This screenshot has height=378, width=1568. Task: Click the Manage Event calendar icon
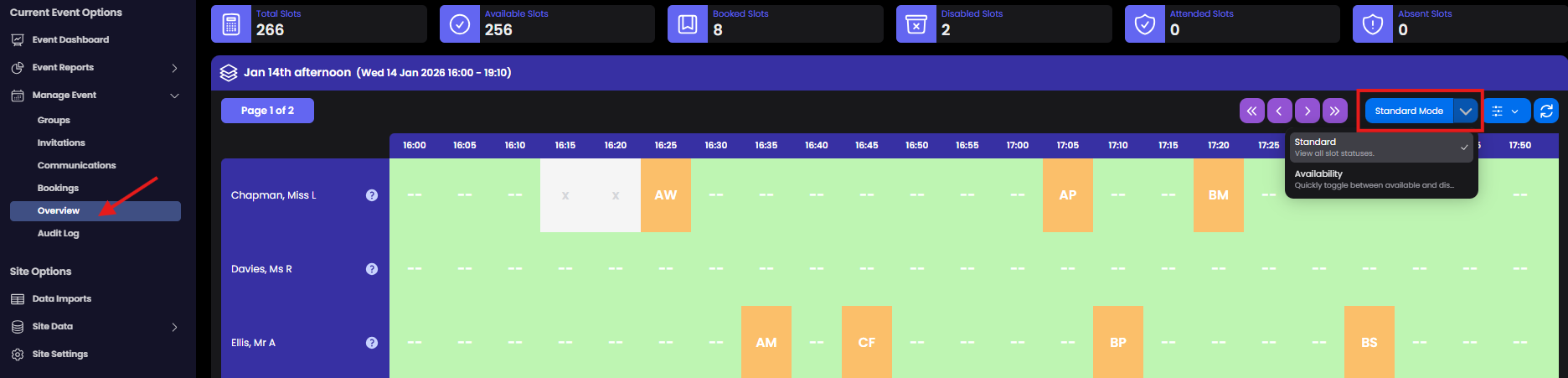click(x=18, y=96)
